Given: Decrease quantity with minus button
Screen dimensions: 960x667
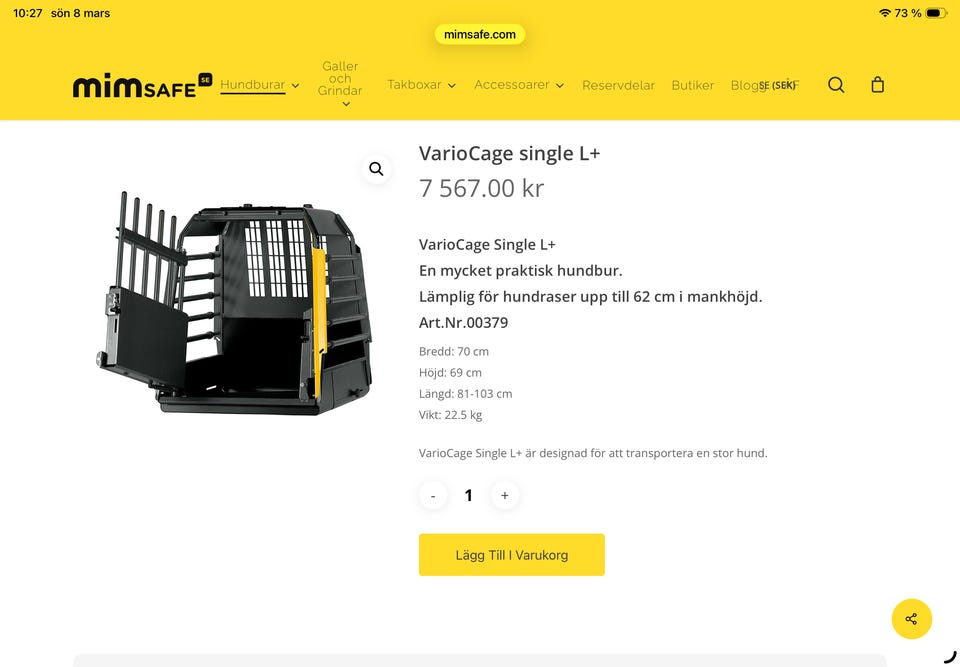Looking at the screenshot, I should pos(433,495).
